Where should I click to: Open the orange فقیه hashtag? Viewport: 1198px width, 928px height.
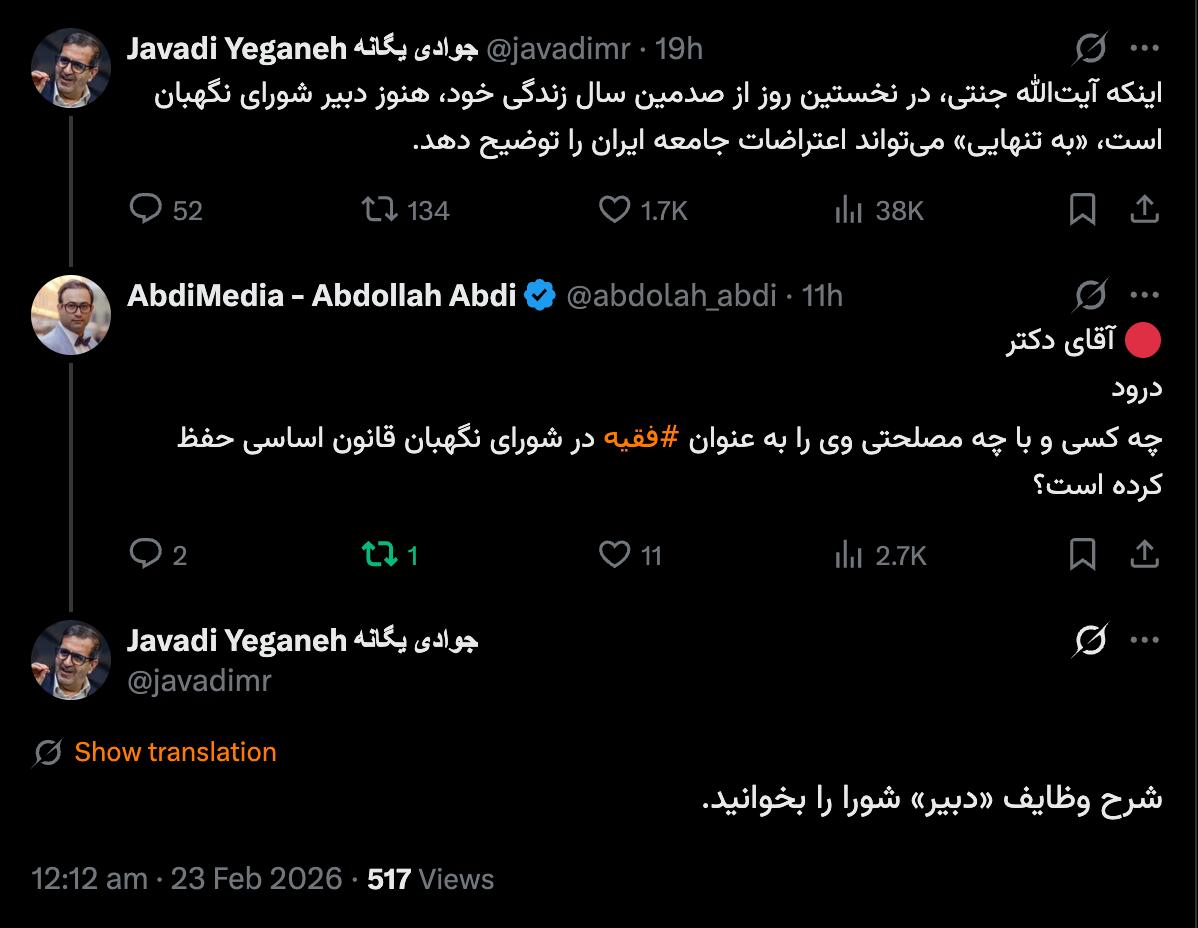(x=632, y=440)
